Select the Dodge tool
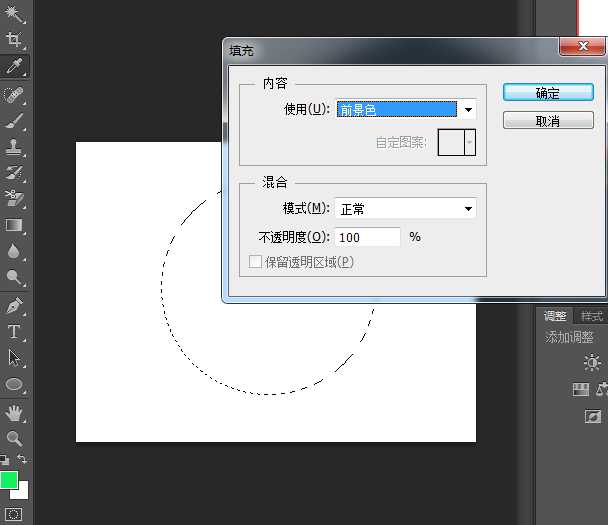Viewport: 608px width, 525px height. [14, 277]
